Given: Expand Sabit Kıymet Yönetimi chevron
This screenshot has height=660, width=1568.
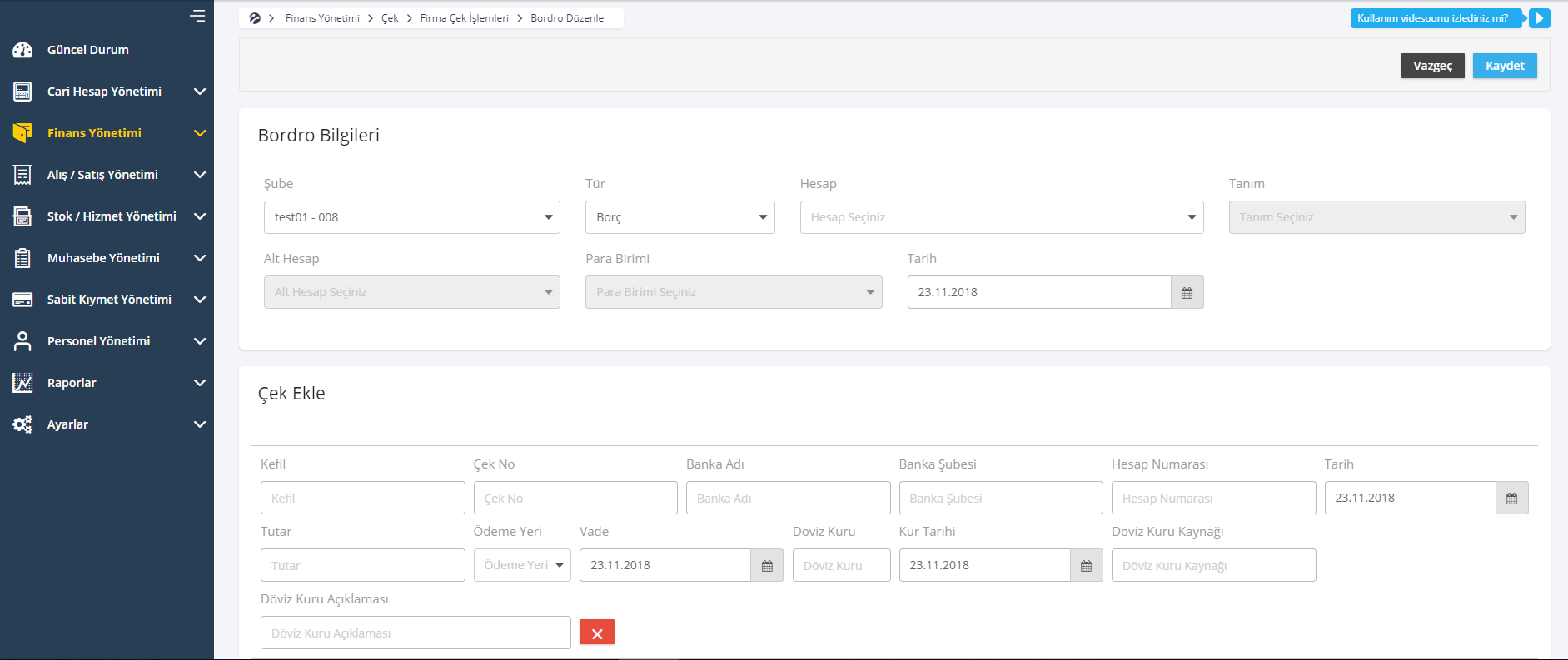Looking at the screenshot, I should point(200,300).
